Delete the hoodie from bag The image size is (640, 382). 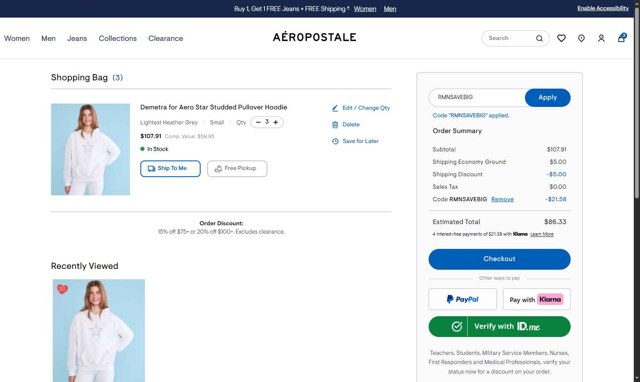(351, 124)
